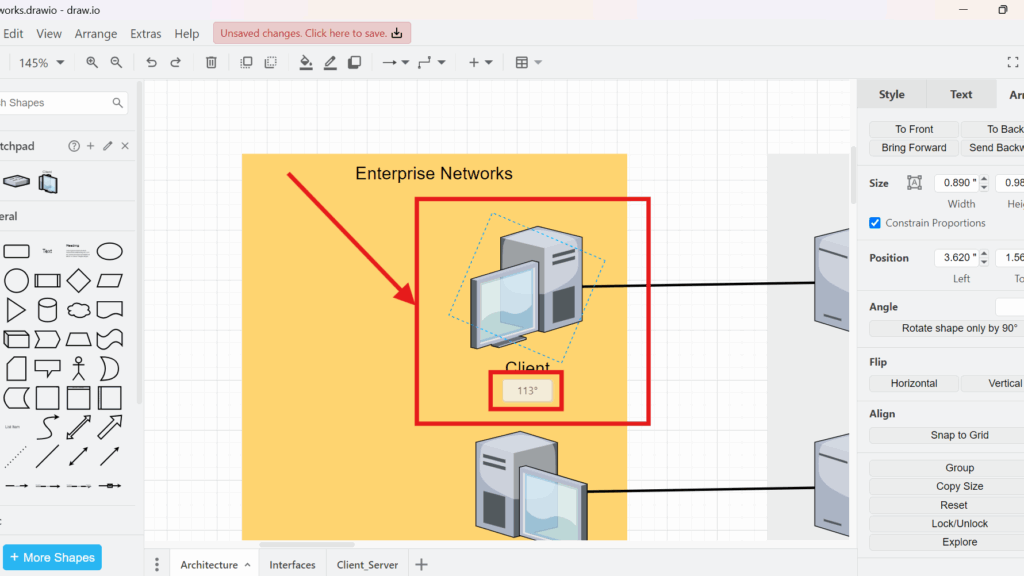The width and height of the screenshot is (1024, 576).
Task: Click the waypoints connector icon
Action: 424,62
